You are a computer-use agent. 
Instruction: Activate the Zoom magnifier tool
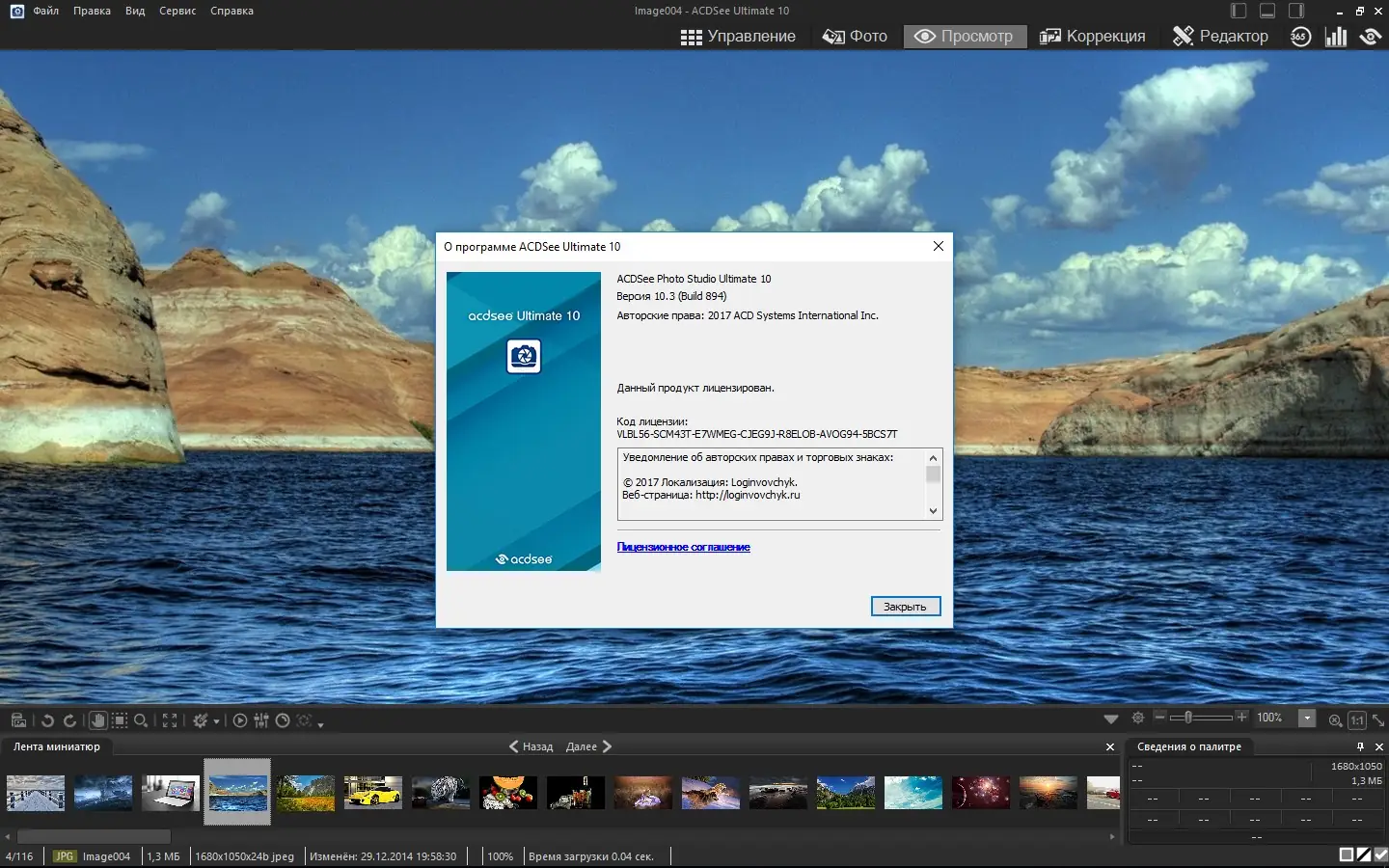pos(141,720)
